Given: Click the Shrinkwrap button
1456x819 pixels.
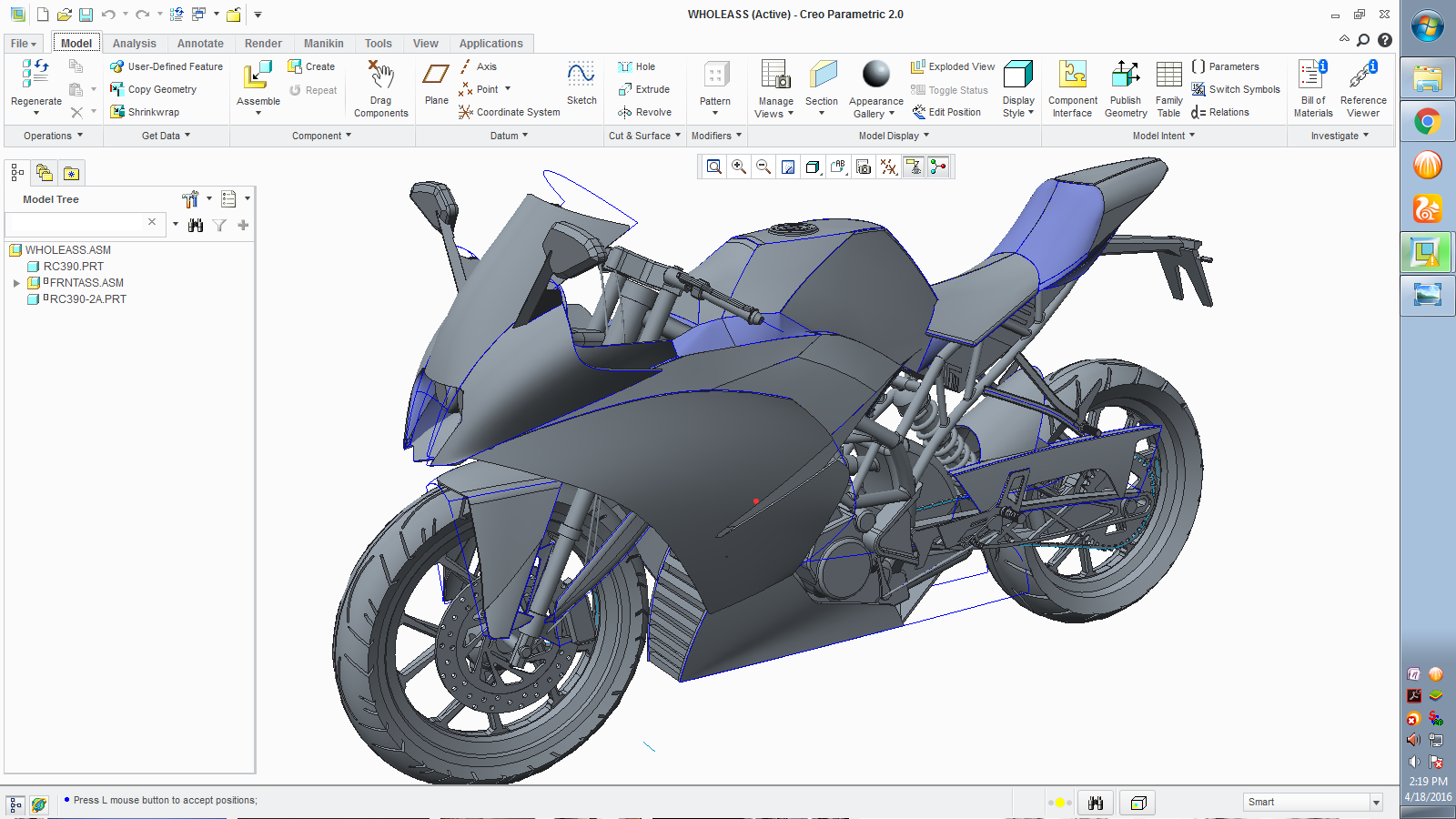Looking at the screenshot, I should pos(145,112).
